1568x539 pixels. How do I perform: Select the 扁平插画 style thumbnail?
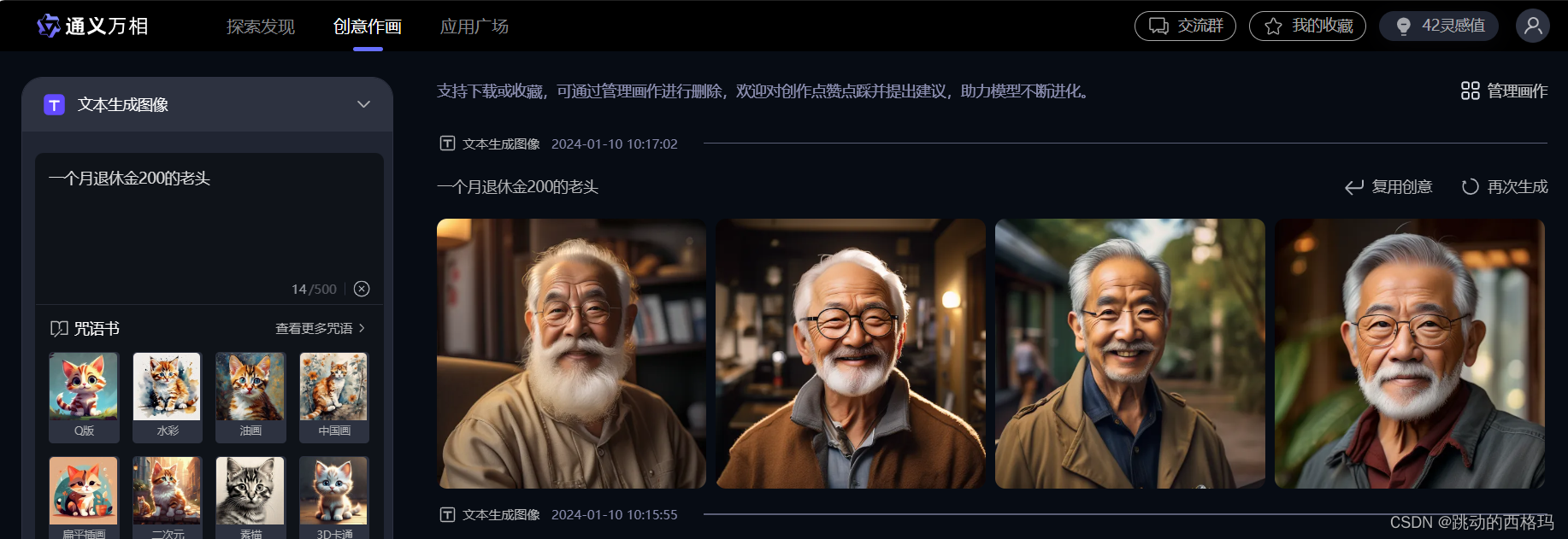pos(84,497)
